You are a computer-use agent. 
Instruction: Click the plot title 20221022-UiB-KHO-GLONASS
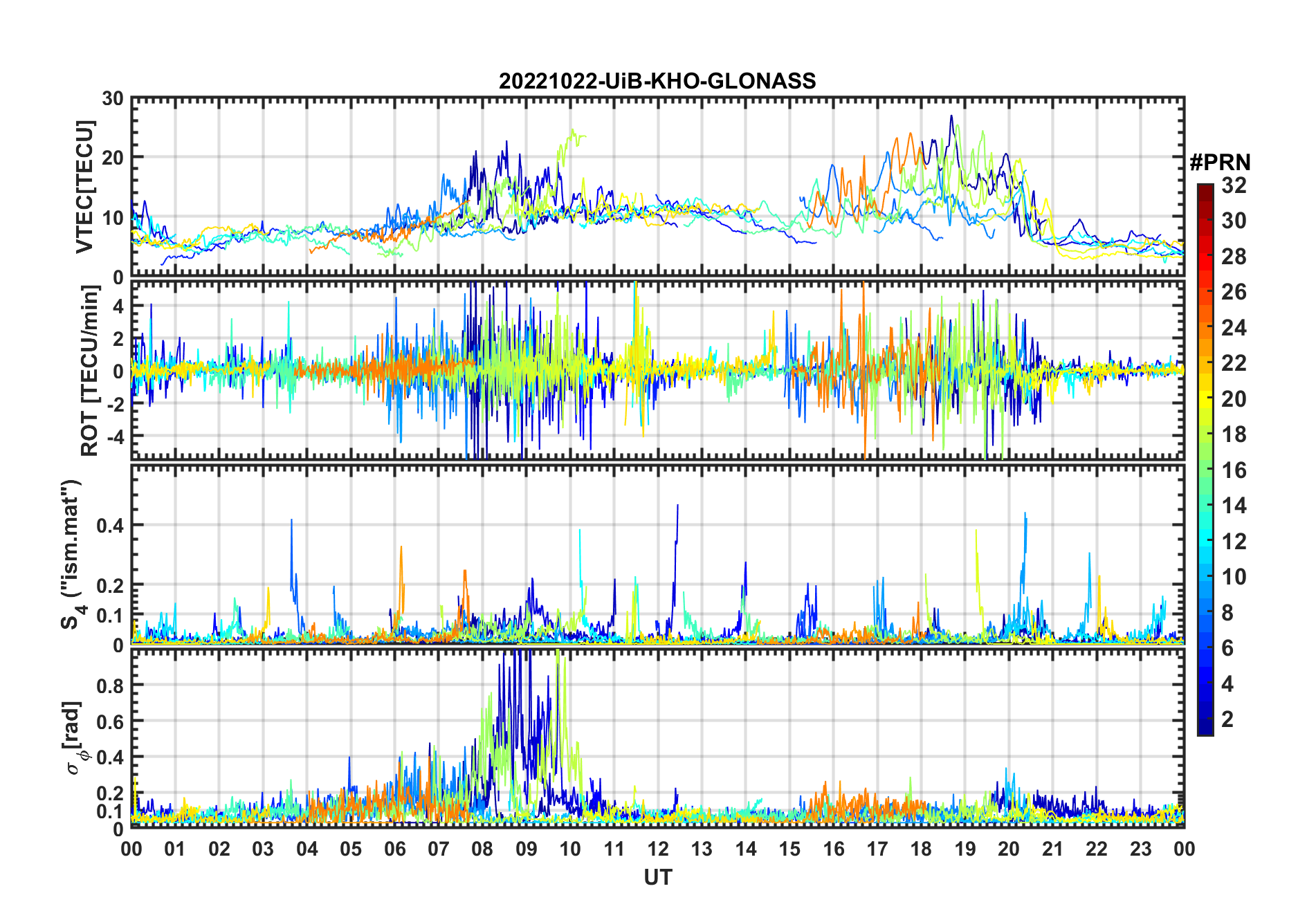coord(657,82)
